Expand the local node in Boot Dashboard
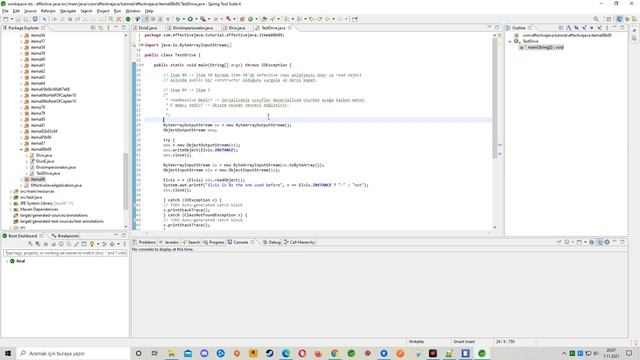Screen dimensions: 640x360 (x=6, y=261)
